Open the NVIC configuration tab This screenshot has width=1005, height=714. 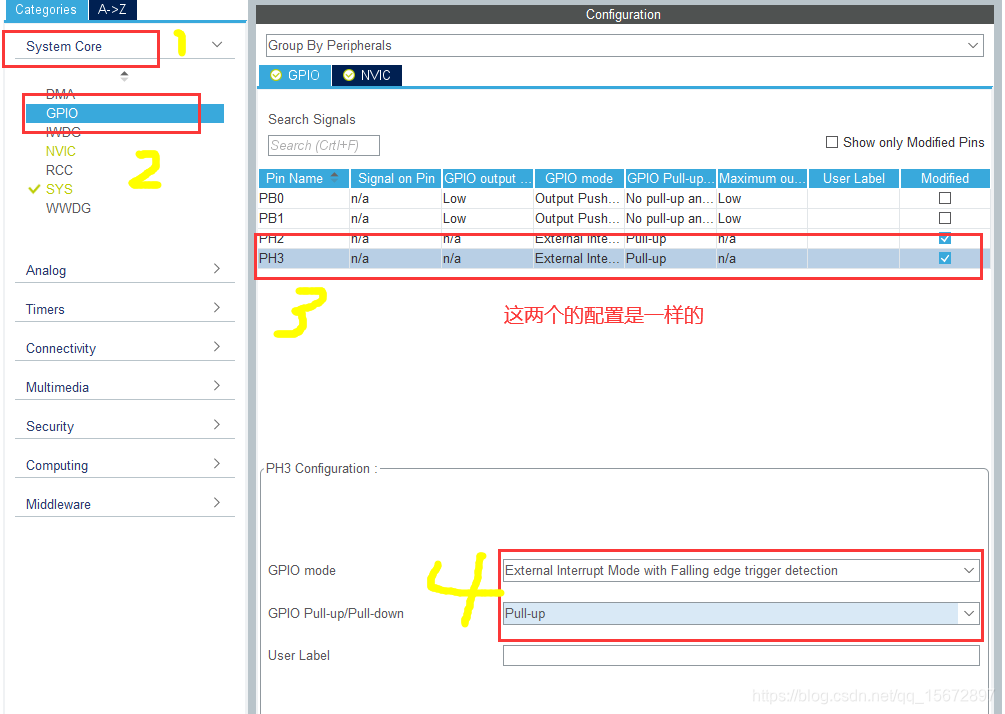point(367,75)
